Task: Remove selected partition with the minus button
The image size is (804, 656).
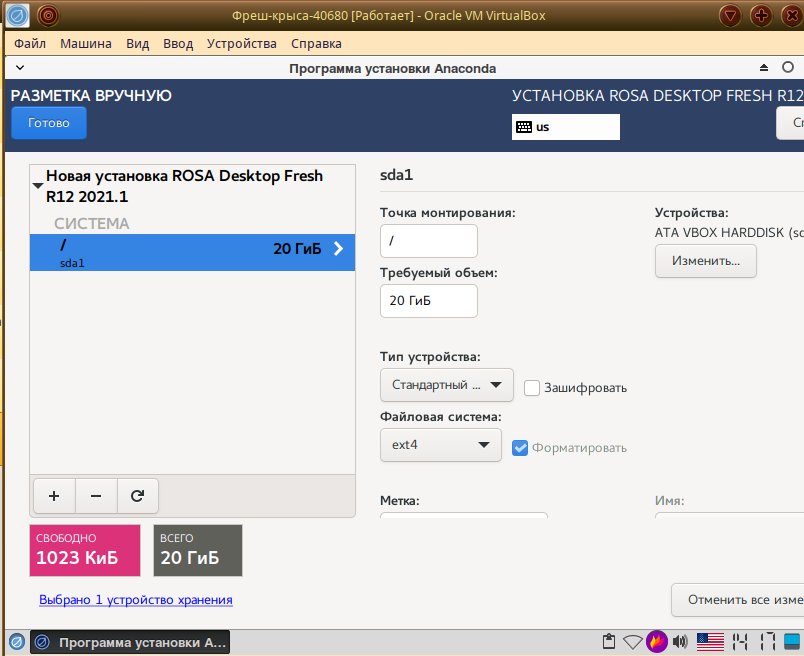Action: click(x=96, y=495)
